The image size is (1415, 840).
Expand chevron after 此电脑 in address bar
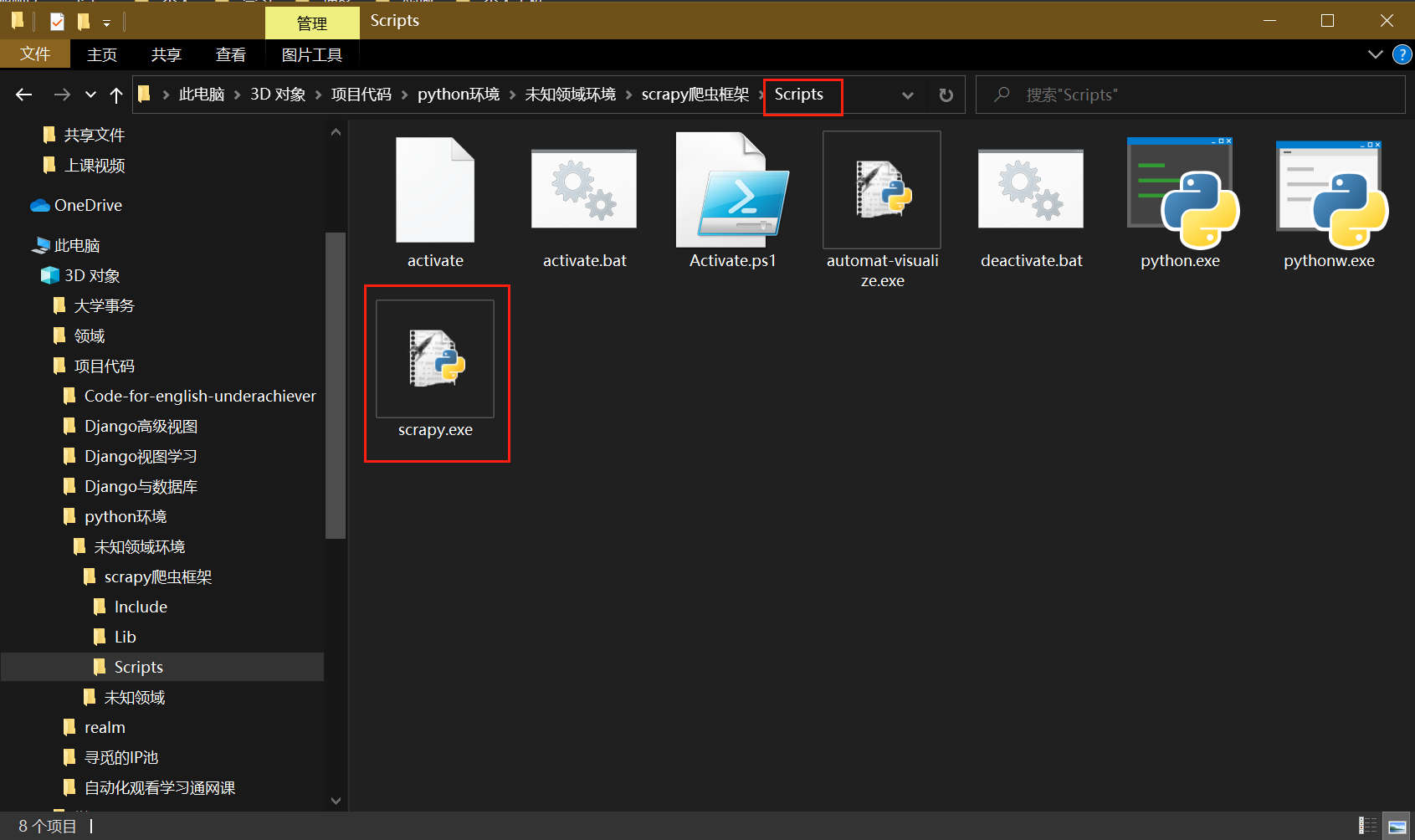point(238,95)
